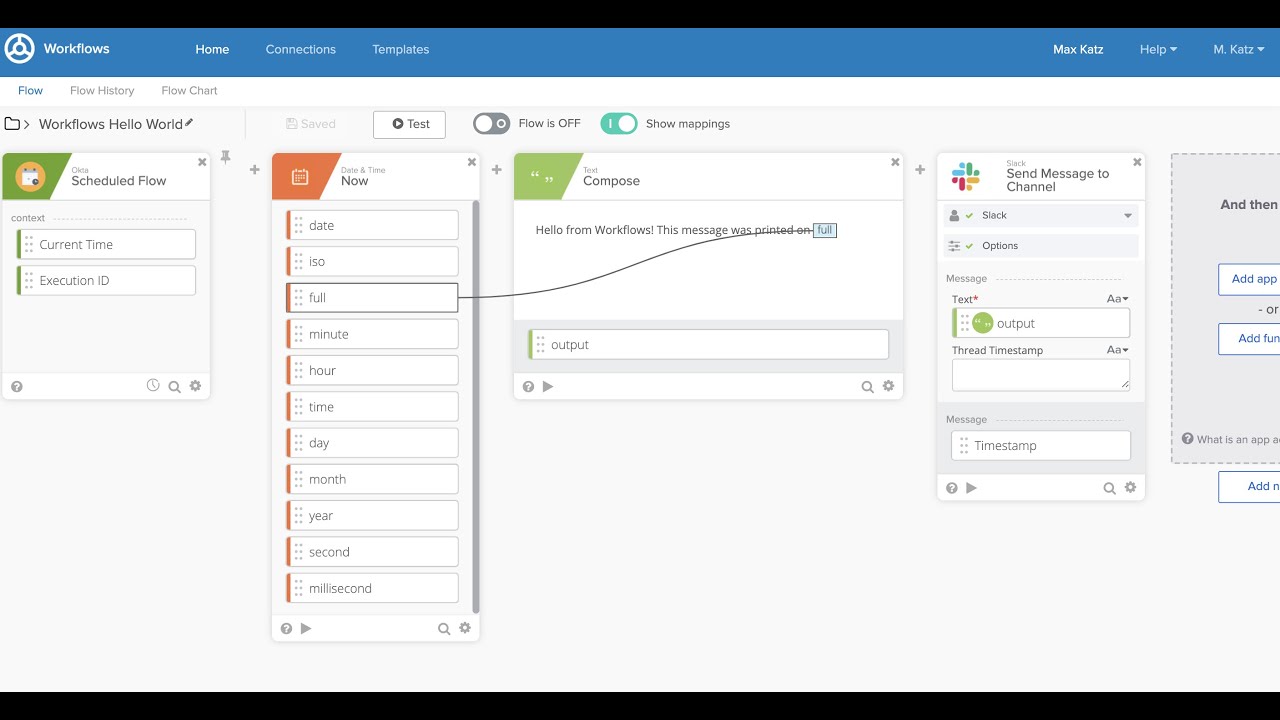1280x720 pixels.
Task: Click the Saved button
Action: coord(311,124)
